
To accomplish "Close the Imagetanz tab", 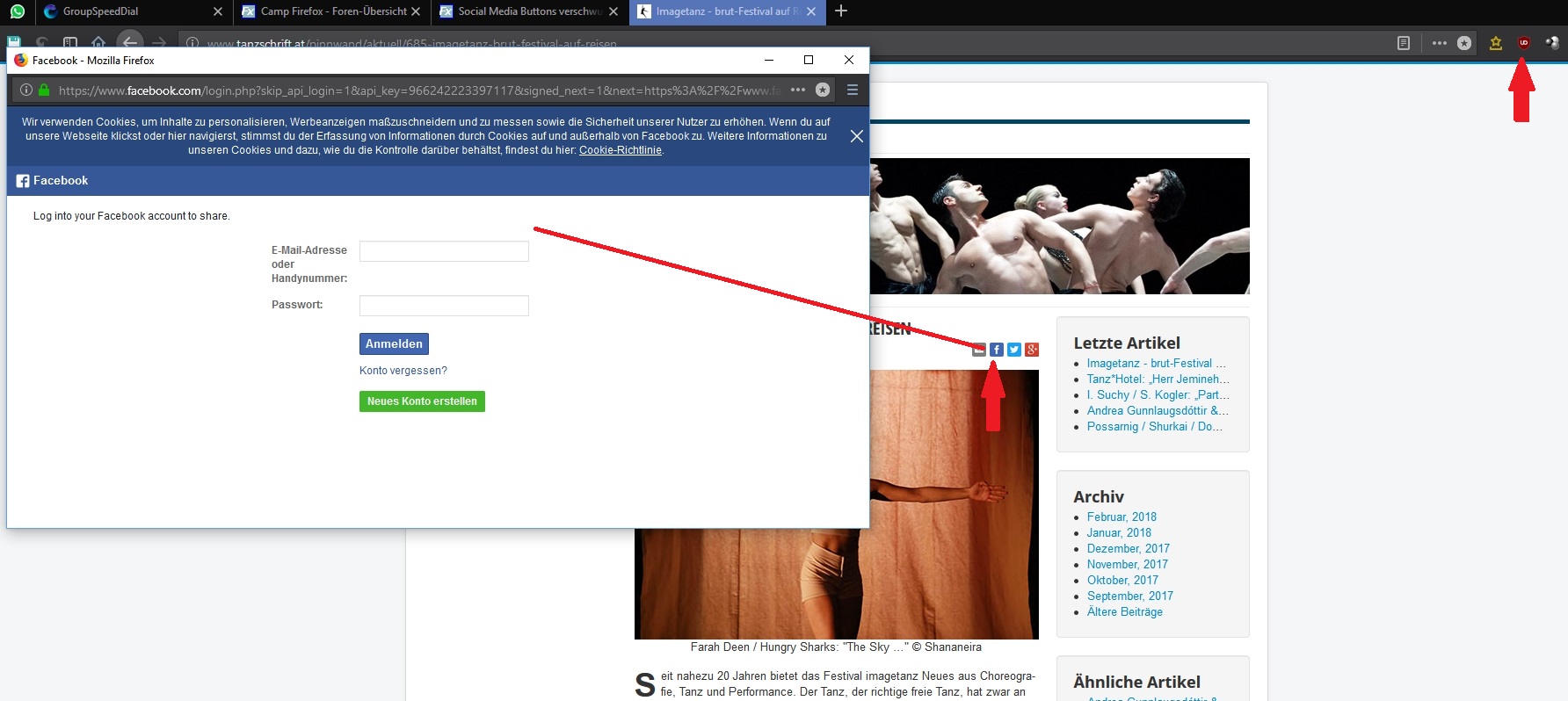I will point(811,11).
